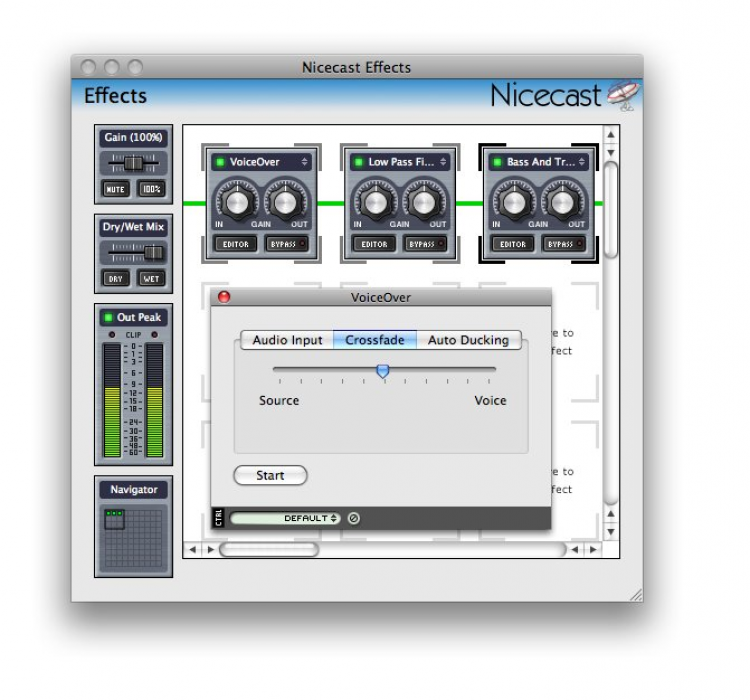Click the top scroll-down arrow of the vertical scrollbar
This screenshot has height=700, width=750.
click(x=611, y=152)
